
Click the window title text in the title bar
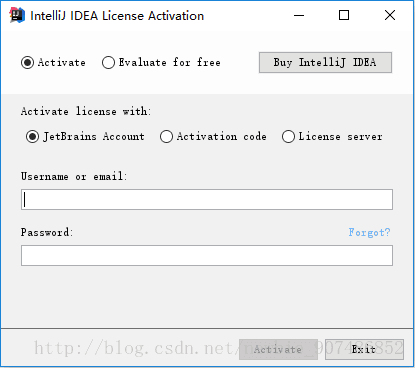pyautogui.click(x=117, y=16)
